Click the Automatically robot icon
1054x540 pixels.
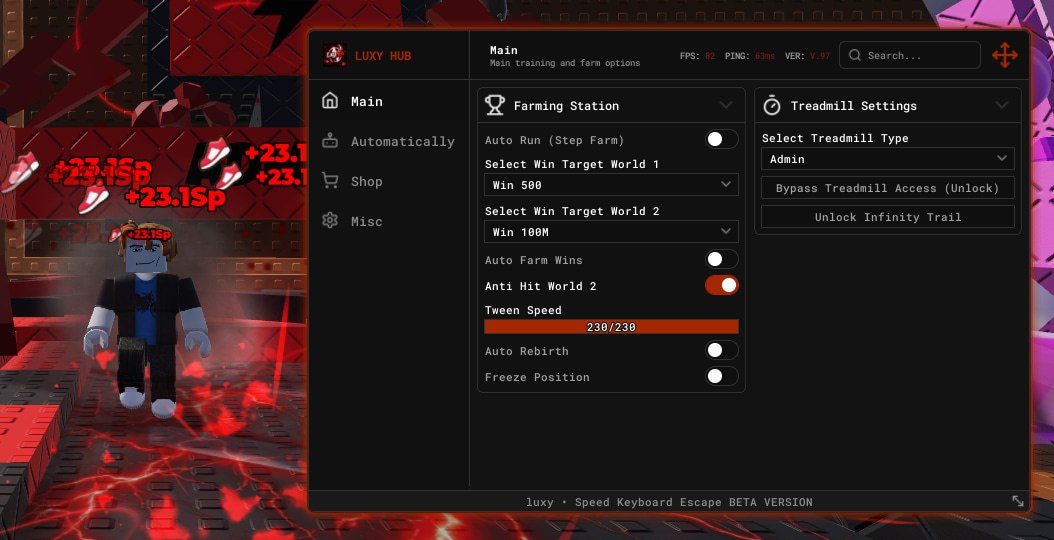tap(329, 141)
